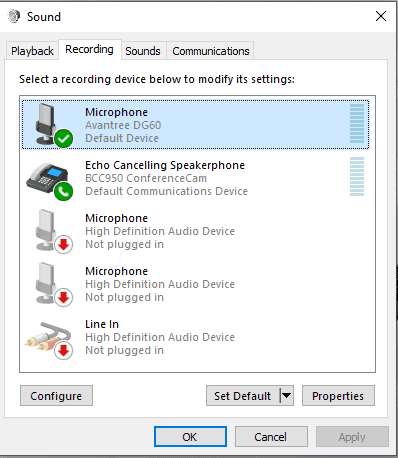
Task: Click the level meter of Avantree microphone
Action: 357,123
